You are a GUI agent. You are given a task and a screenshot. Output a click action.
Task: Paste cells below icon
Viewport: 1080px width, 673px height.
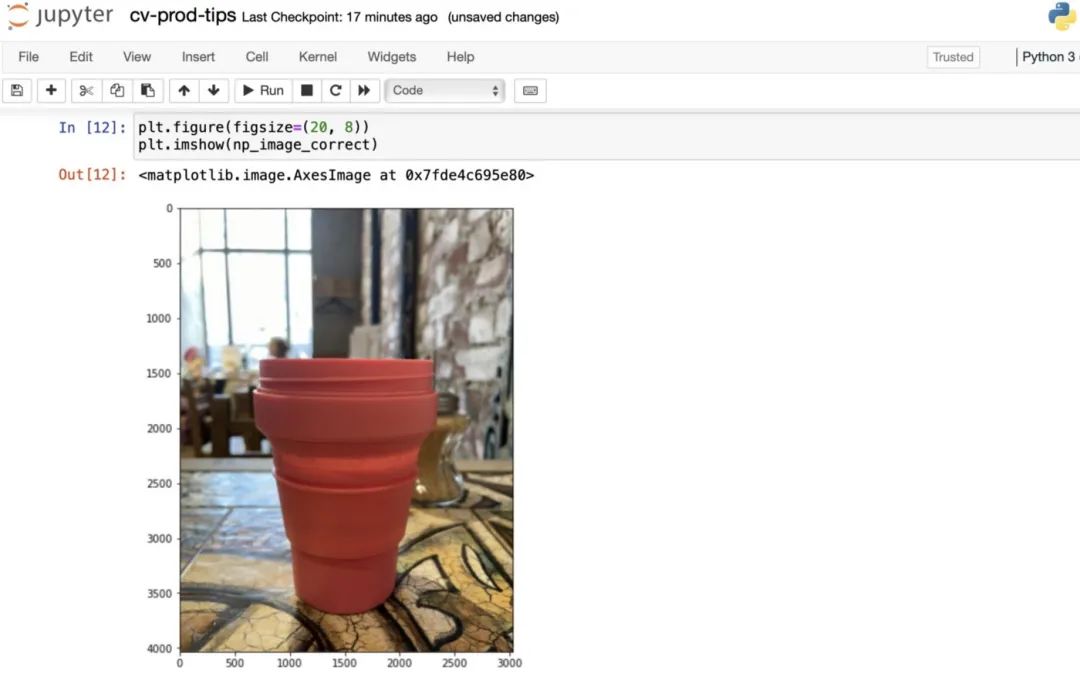point(147,90)
